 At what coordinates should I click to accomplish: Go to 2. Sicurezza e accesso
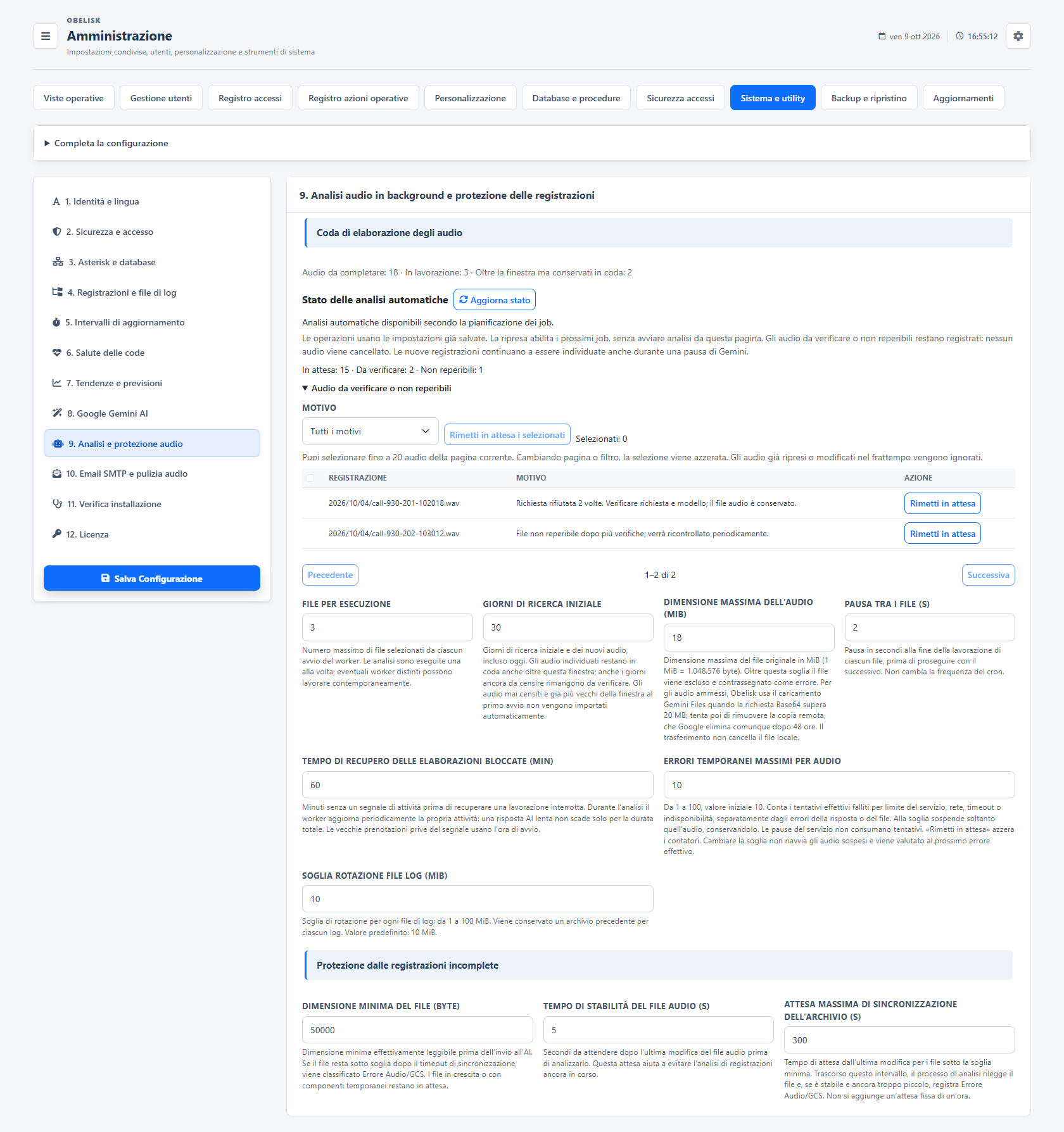(152, 232)
